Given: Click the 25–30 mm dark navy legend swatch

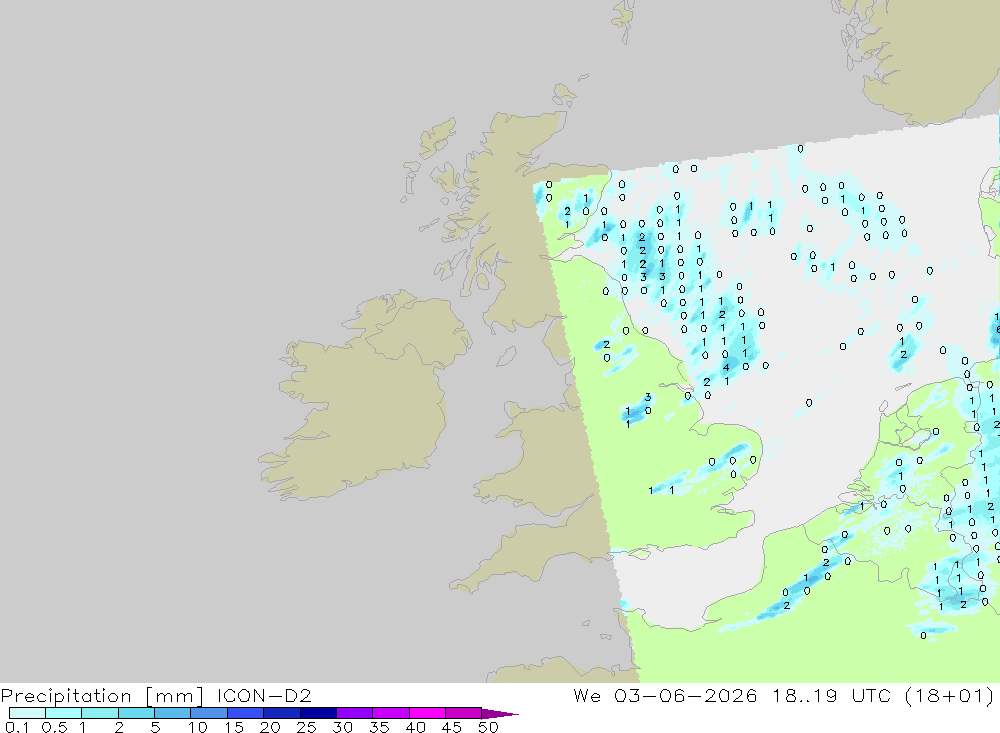Looking at the screenshot, I should pyautogui.click(x=318, y=713).
